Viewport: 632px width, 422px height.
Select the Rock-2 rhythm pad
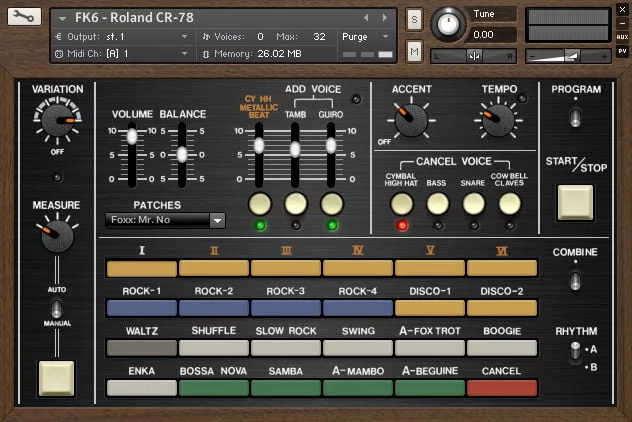coord(214,308)
